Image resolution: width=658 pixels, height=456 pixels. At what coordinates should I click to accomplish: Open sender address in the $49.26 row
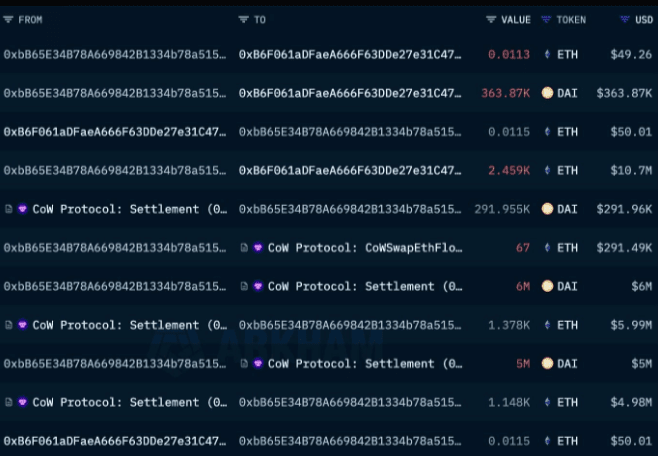click(115, 55)
